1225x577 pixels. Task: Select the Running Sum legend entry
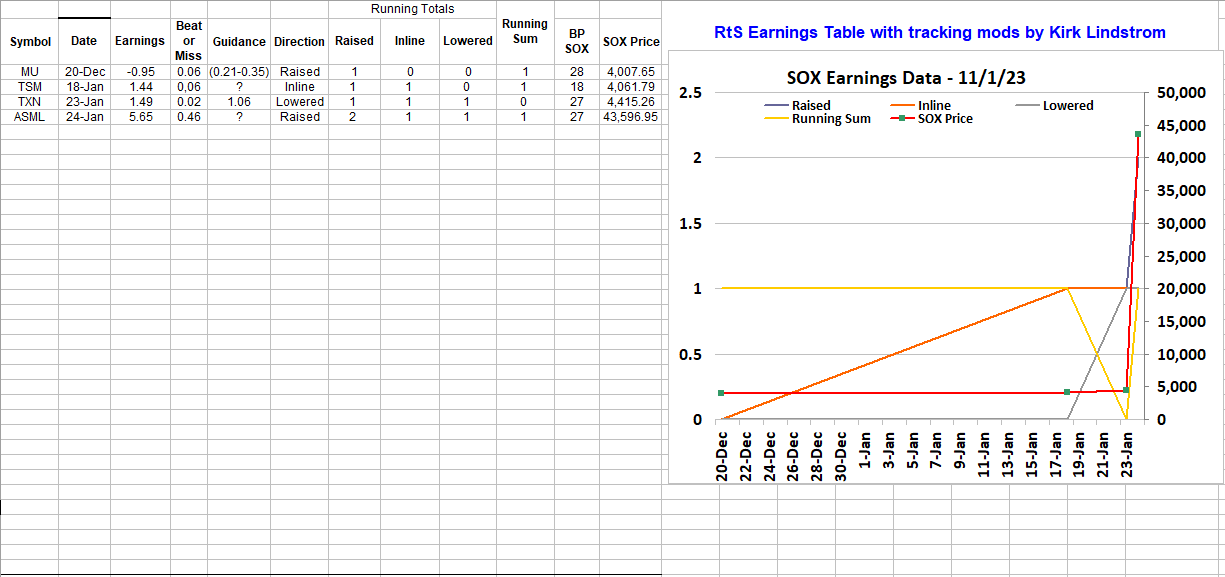(830, 119)
